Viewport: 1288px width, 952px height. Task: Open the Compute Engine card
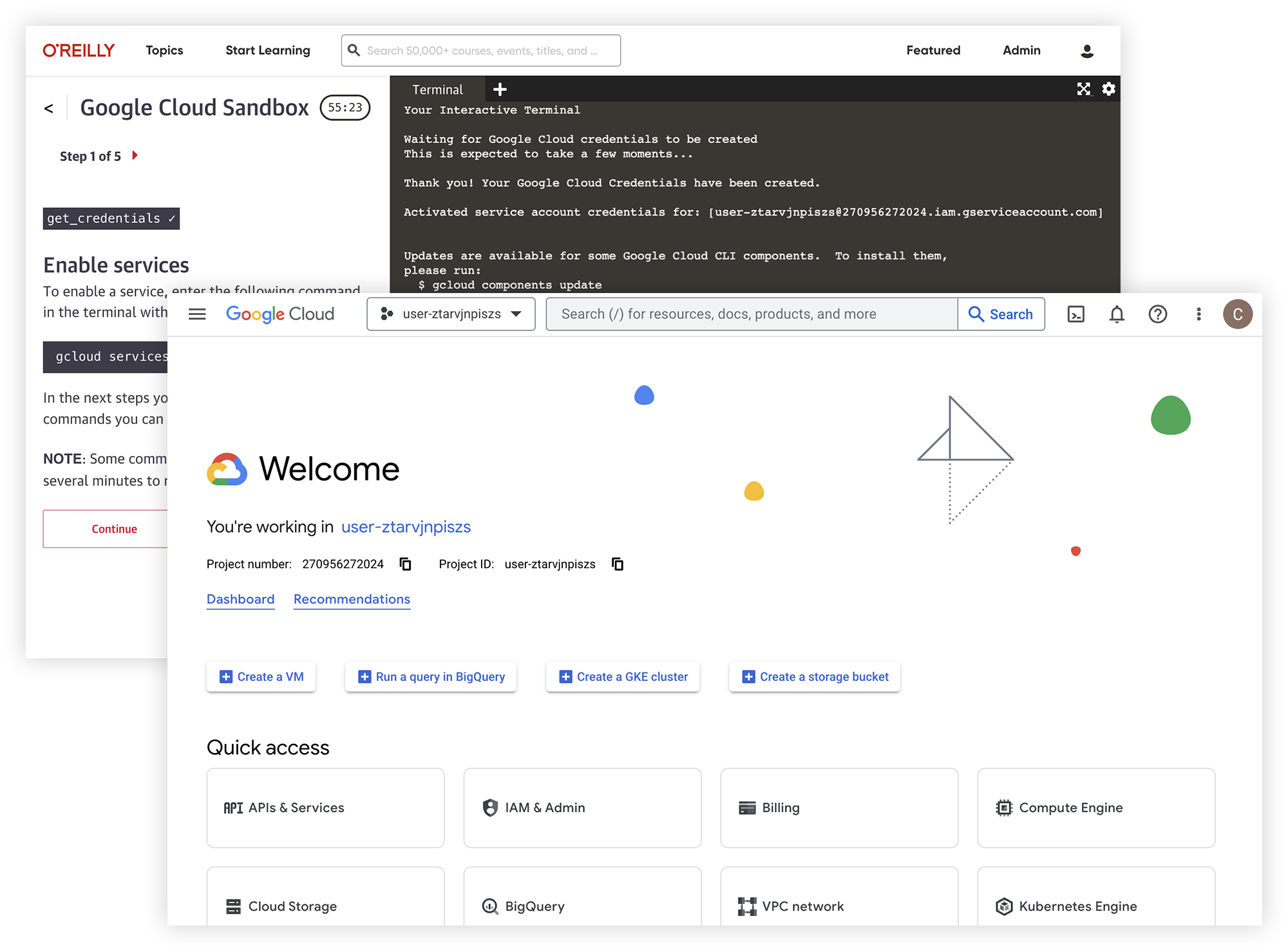pyautogui.click(x=1096, y=808)
